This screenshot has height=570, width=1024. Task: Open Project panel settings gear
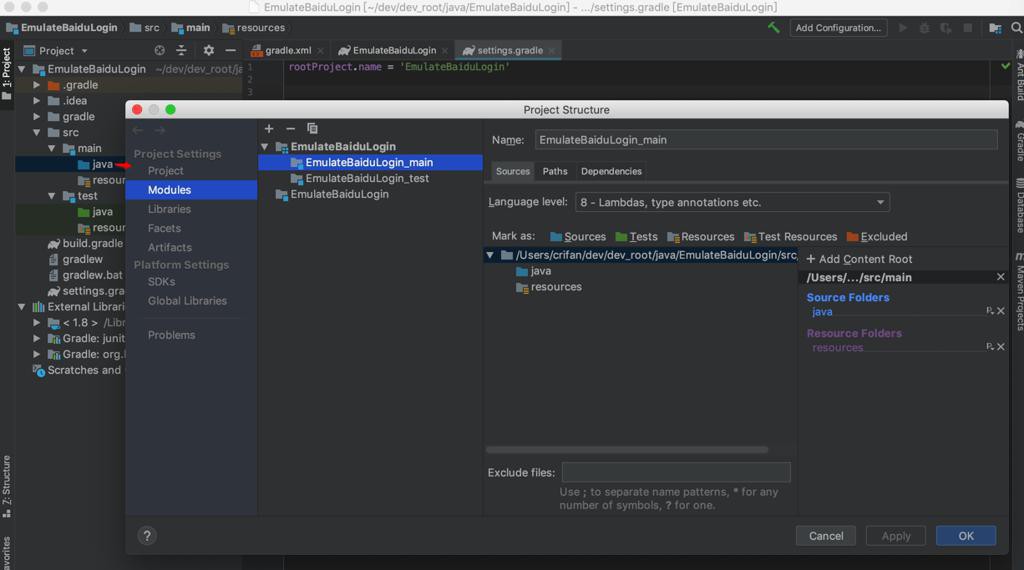(x=208, y=50)
